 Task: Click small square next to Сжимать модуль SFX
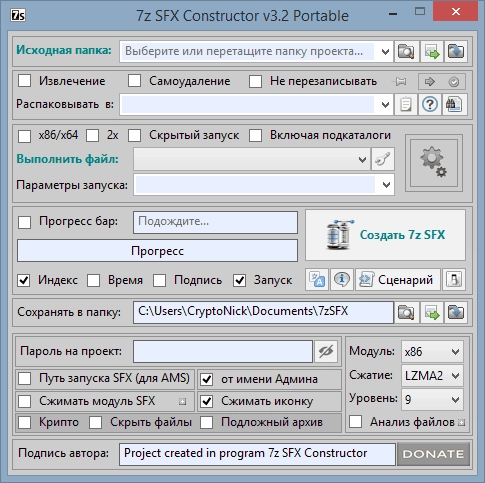[182, 402]
